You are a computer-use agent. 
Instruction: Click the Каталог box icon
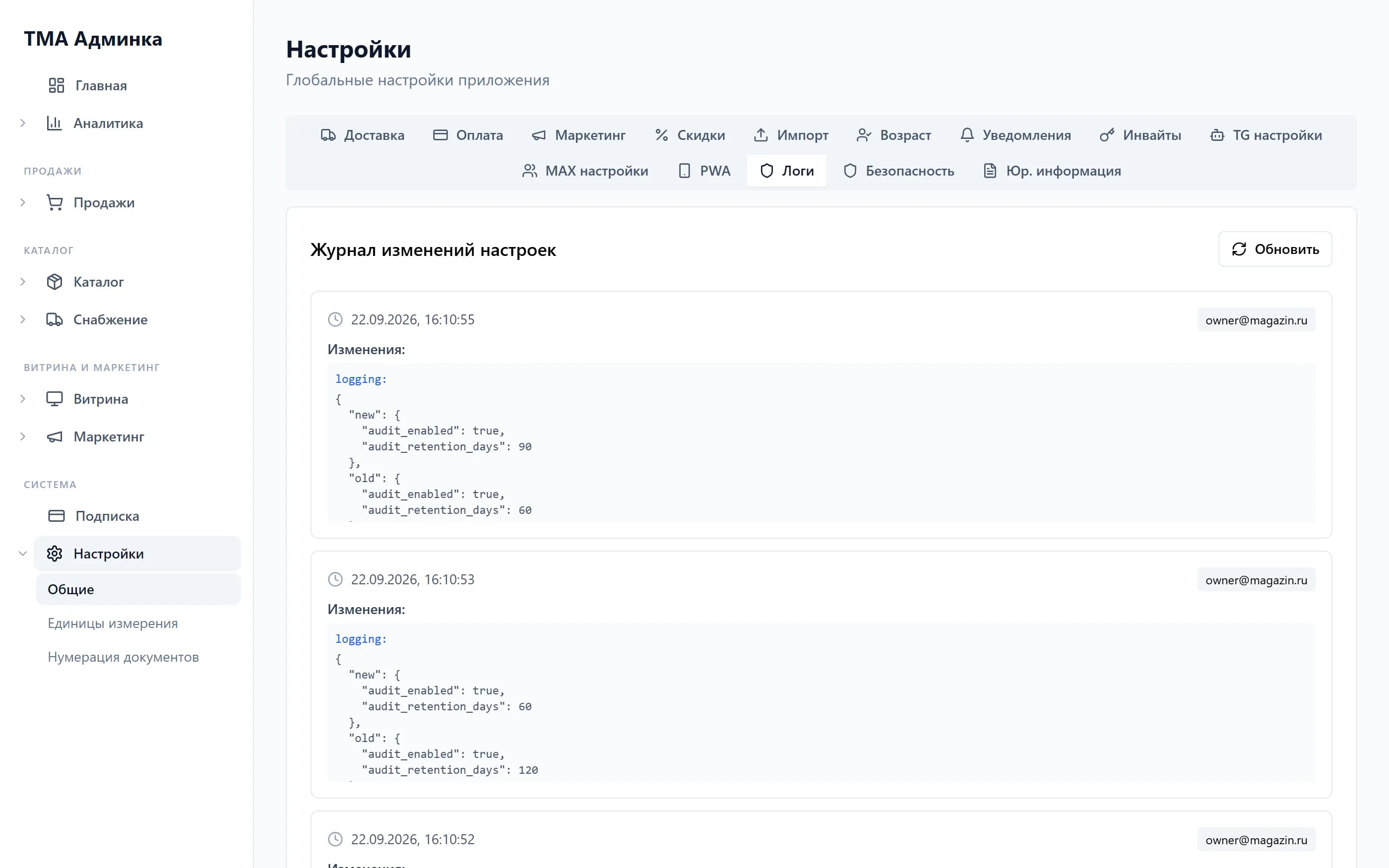point(54,282)
